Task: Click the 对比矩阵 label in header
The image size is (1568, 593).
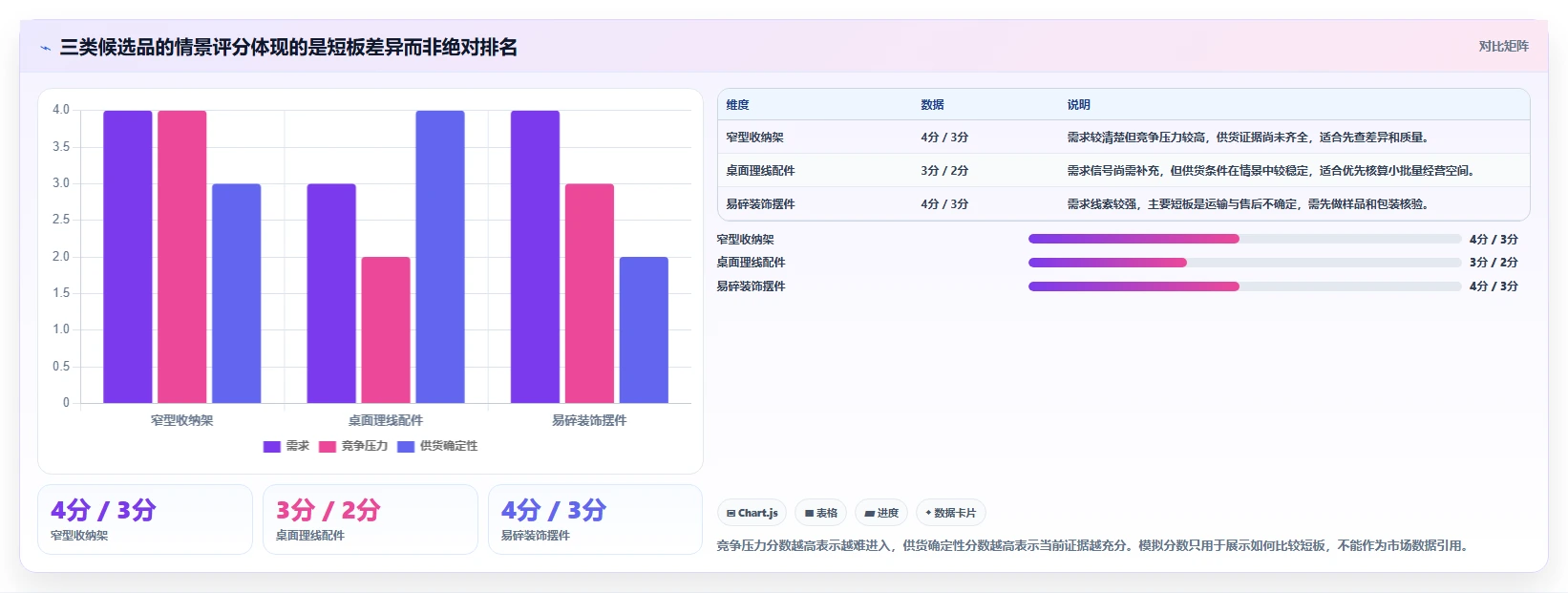Action: (1503, 46)
